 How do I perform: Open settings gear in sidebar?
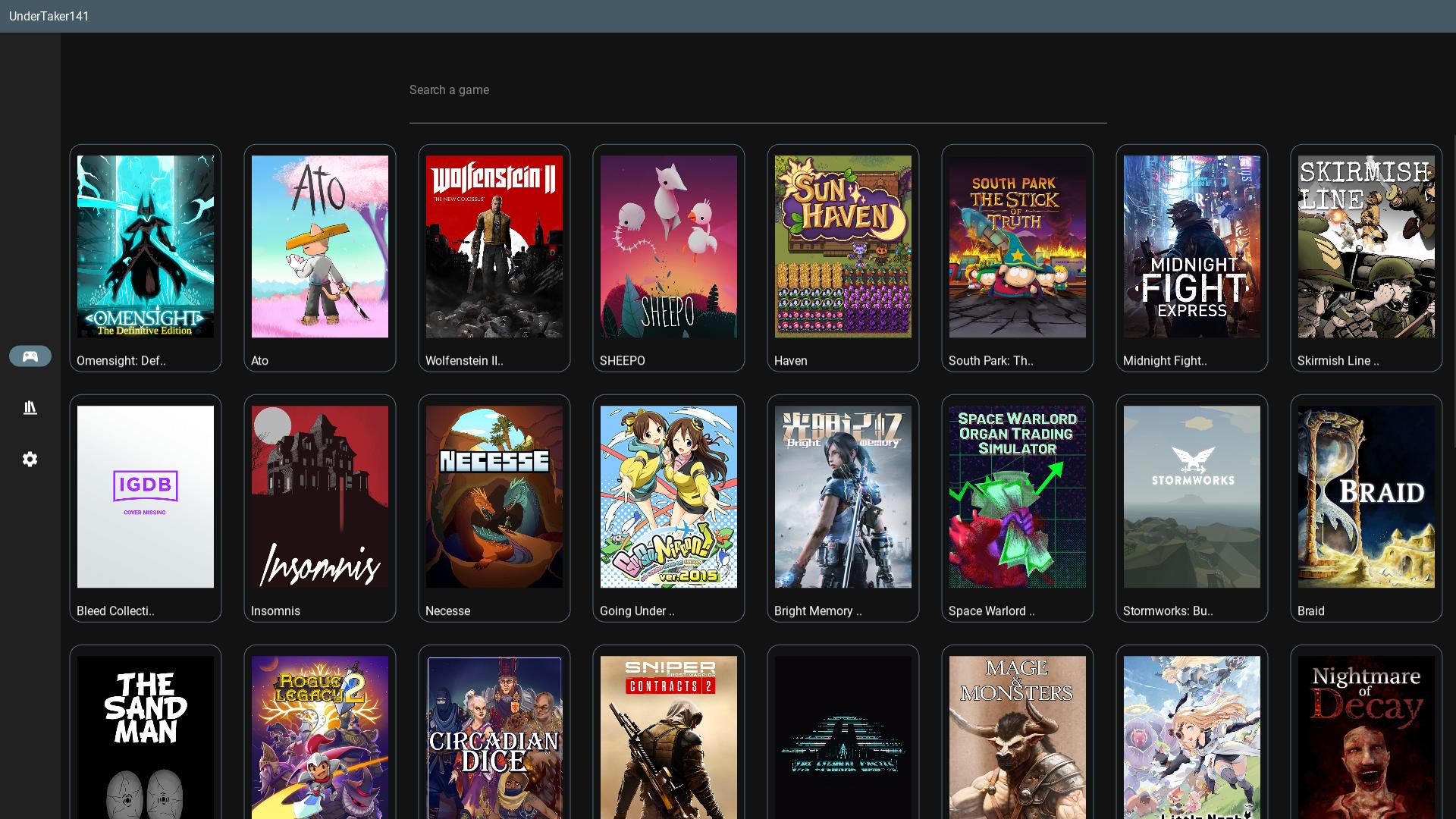[x=30, y=460]
